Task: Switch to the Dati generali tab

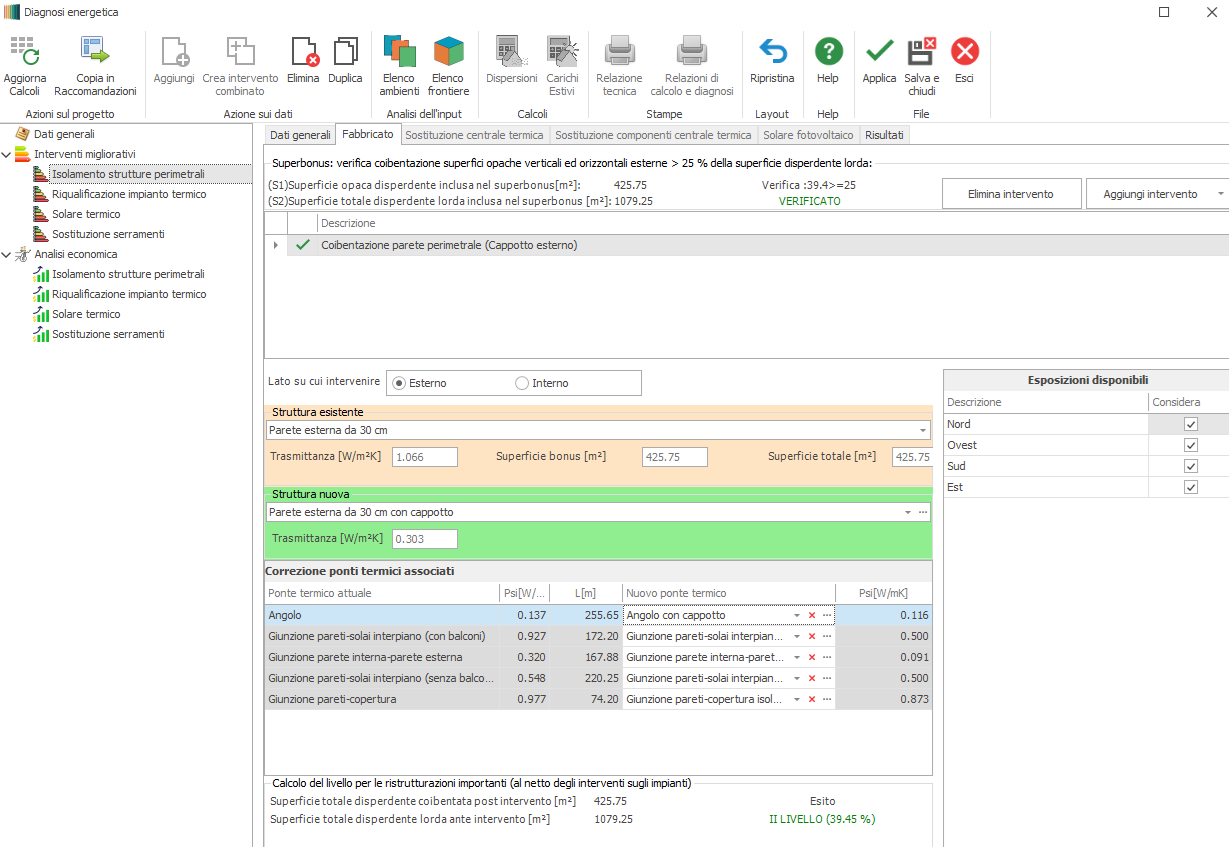Action: (300, 135)
